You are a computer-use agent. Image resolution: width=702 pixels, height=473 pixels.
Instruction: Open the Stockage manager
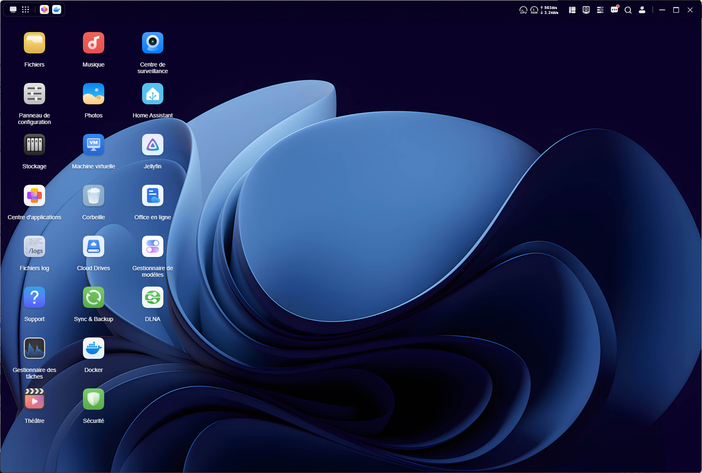coord(34,145)
